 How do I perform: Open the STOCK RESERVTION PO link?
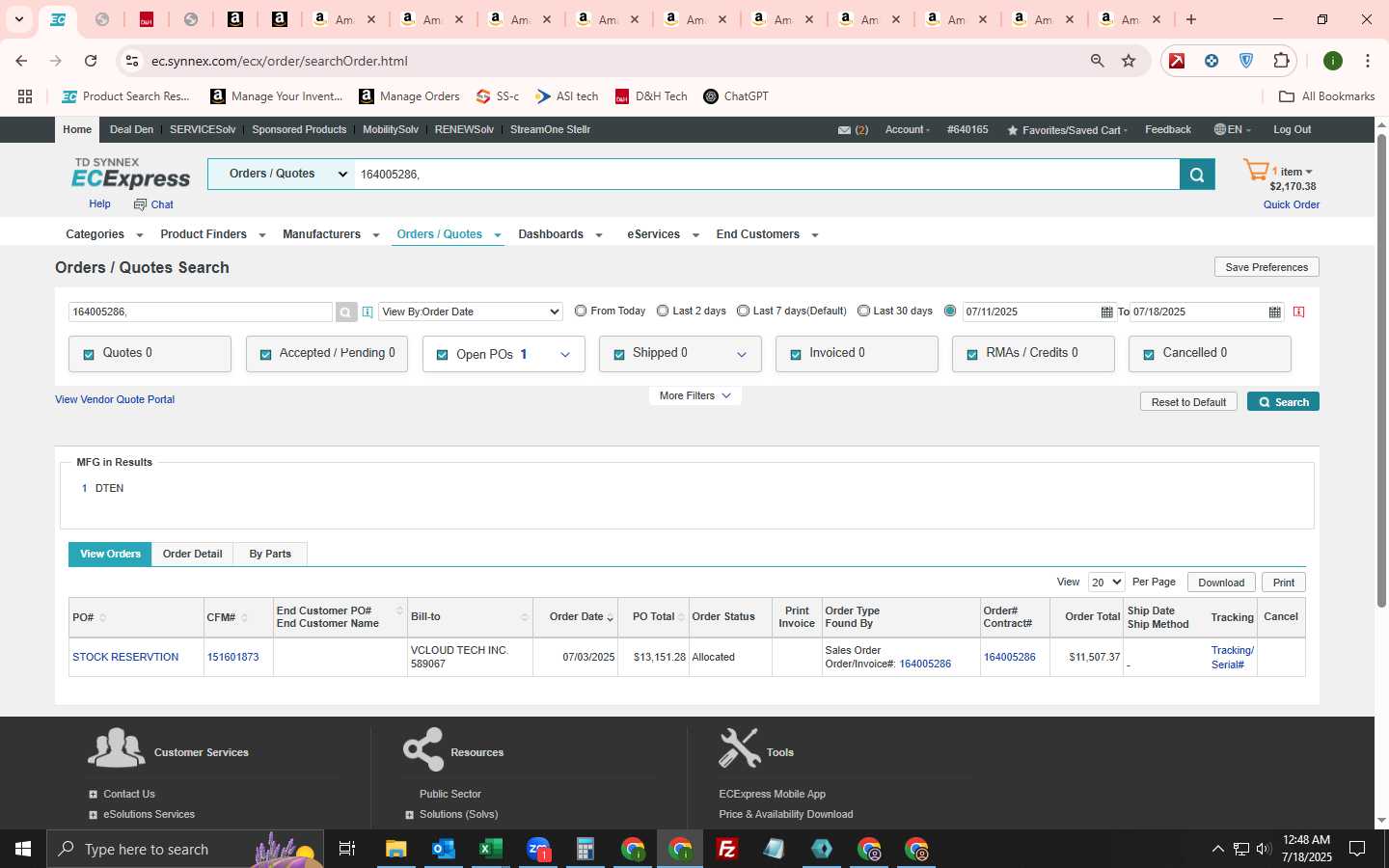click(x=125, y=657)
